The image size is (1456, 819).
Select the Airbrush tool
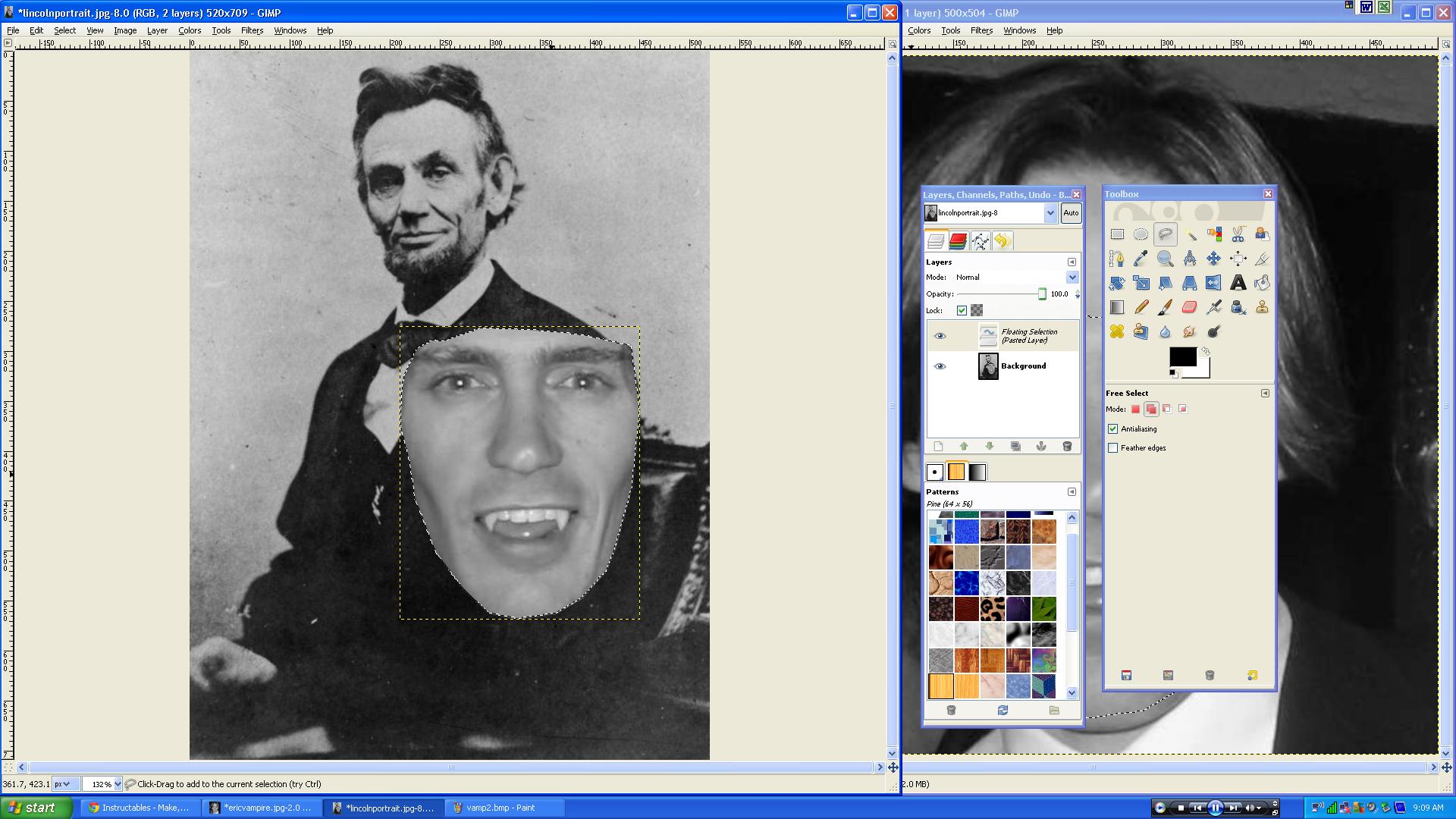pyautogui.click(x=1214, y=307)
